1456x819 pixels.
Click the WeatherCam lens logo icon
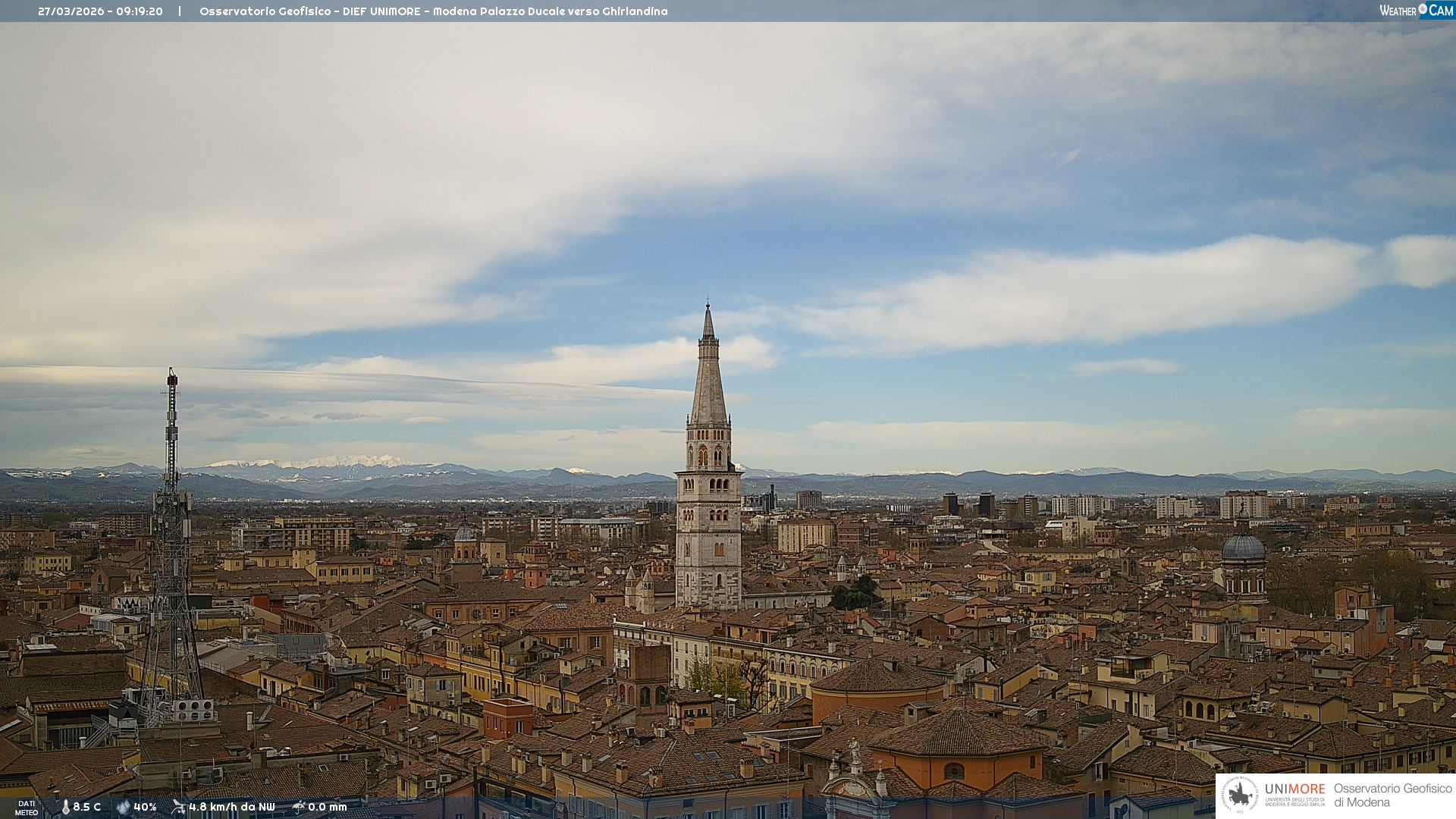[x=1423, y=9]
